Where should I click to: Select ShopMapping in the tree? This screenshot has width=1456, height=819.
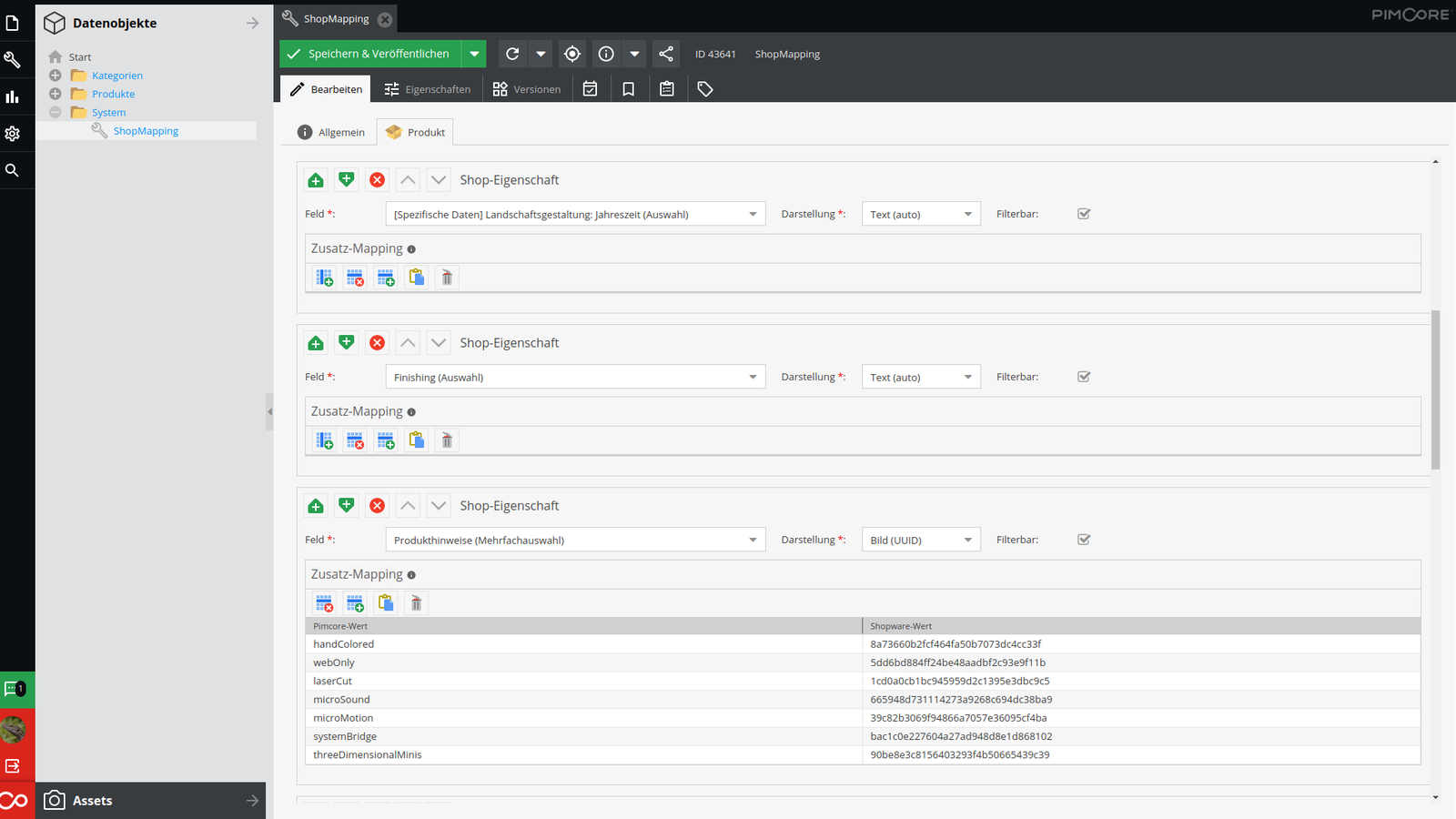pos(146,131)
